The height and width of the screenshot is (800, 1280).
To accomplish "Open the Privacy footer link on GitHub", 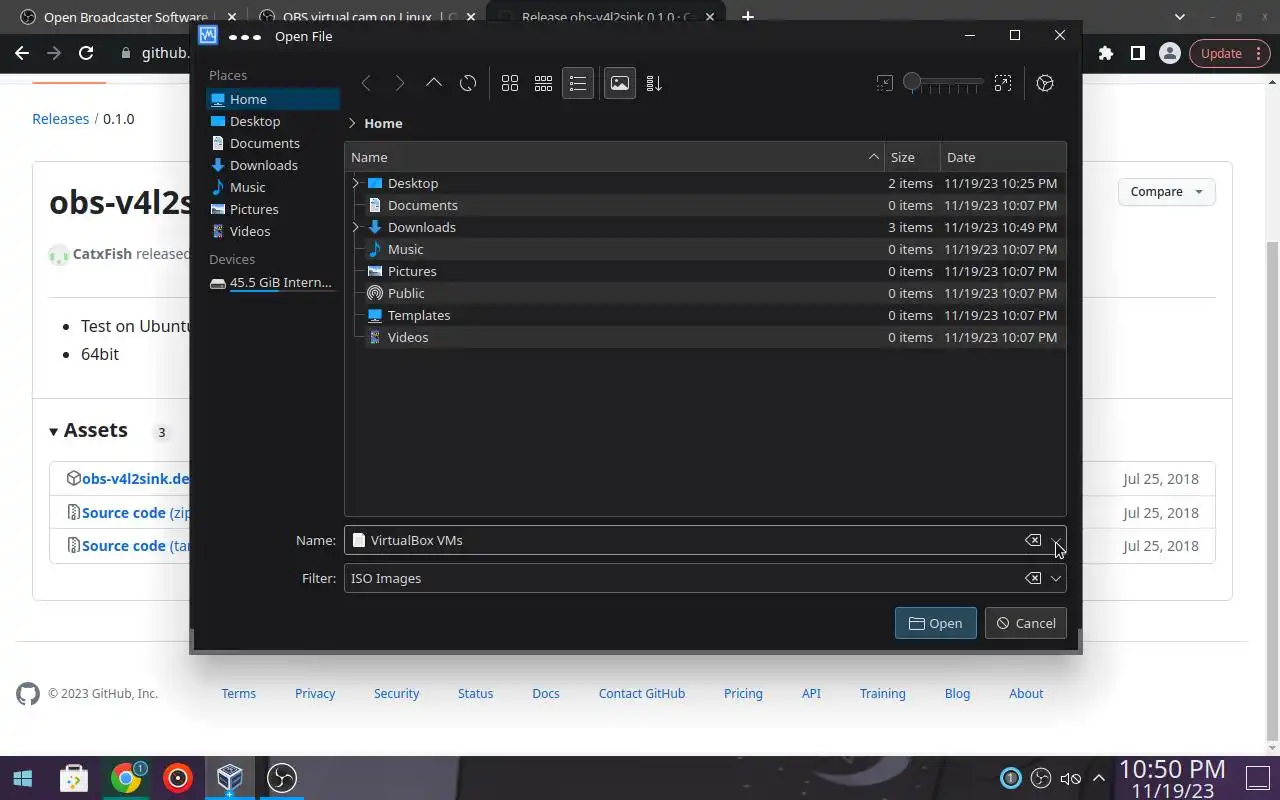I will 315,693.
